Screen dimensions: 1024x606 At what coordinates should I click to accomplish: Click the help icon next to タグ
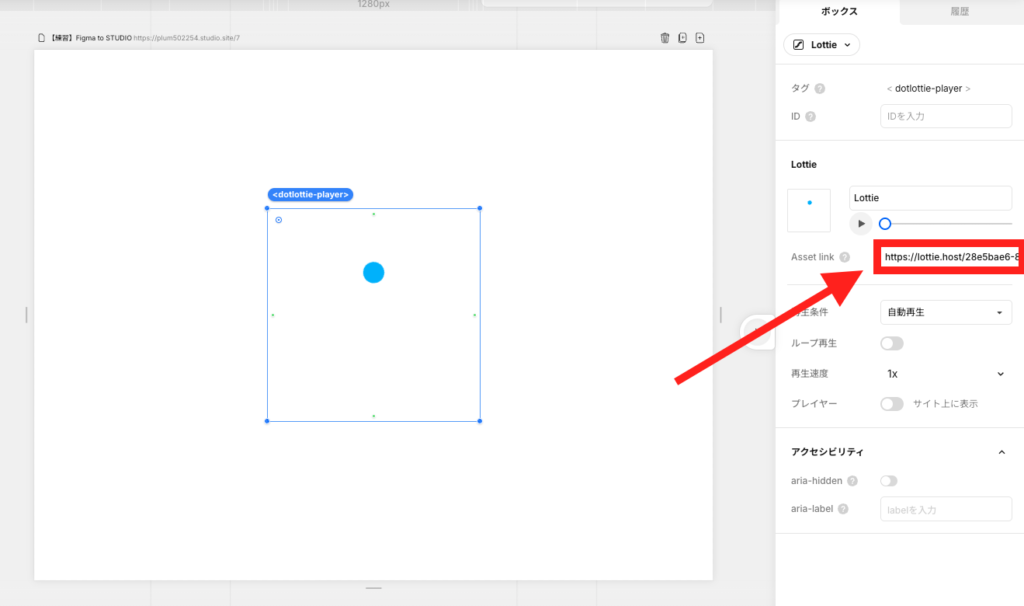tap(820, 88)
